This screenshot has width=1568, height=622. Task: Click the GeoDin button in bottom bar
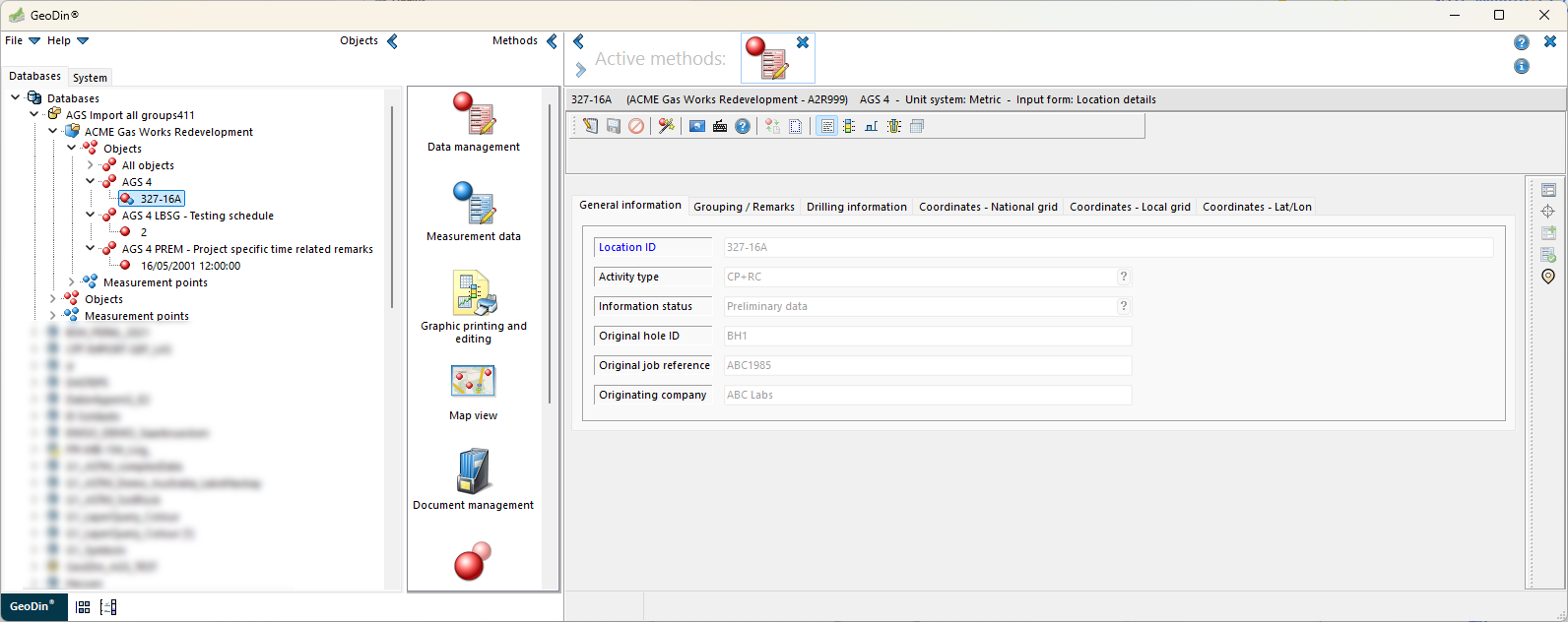pos(33,606)
